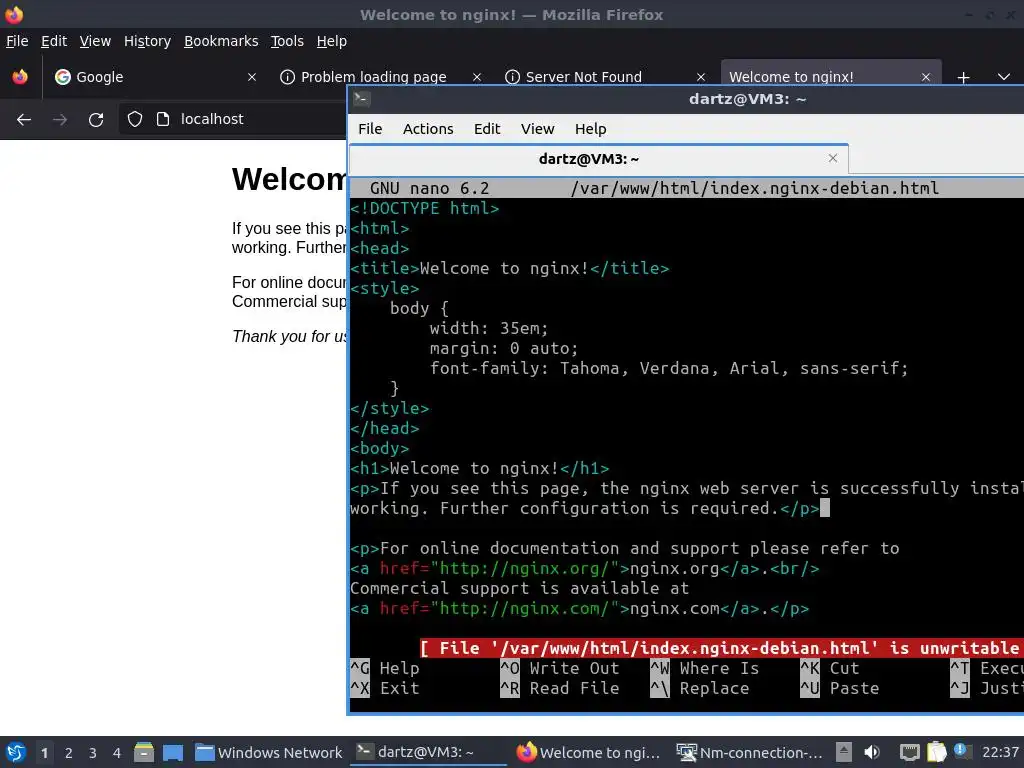Viewport: 1024px width, 768px height.
Task: Open update notifier tray icon
Action: 961,750
